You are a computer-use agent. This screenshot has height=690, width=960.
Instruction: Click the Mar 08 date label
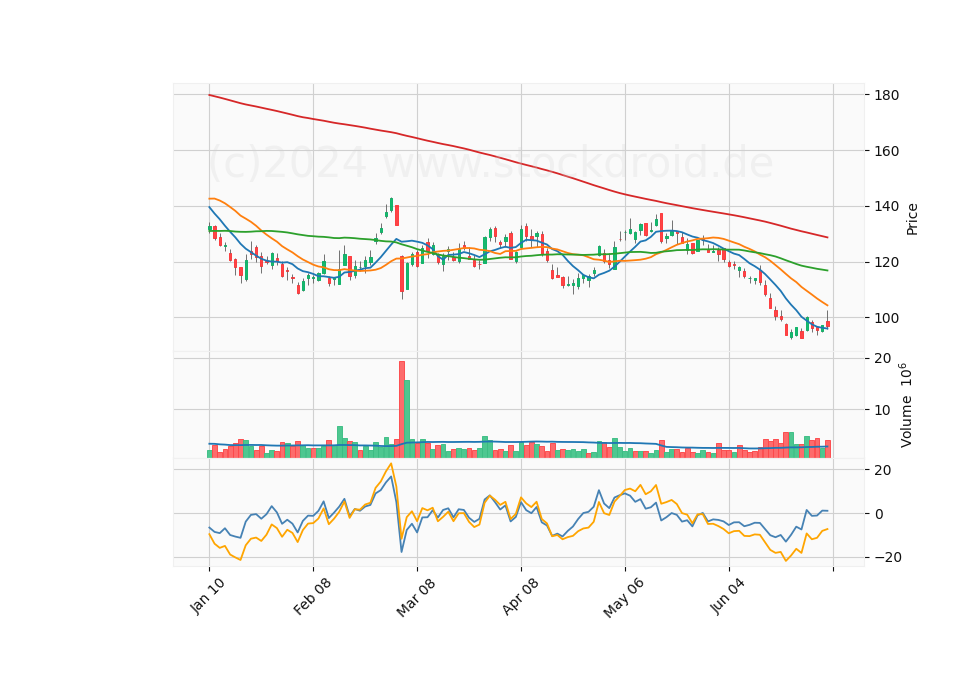pos(416,597)
